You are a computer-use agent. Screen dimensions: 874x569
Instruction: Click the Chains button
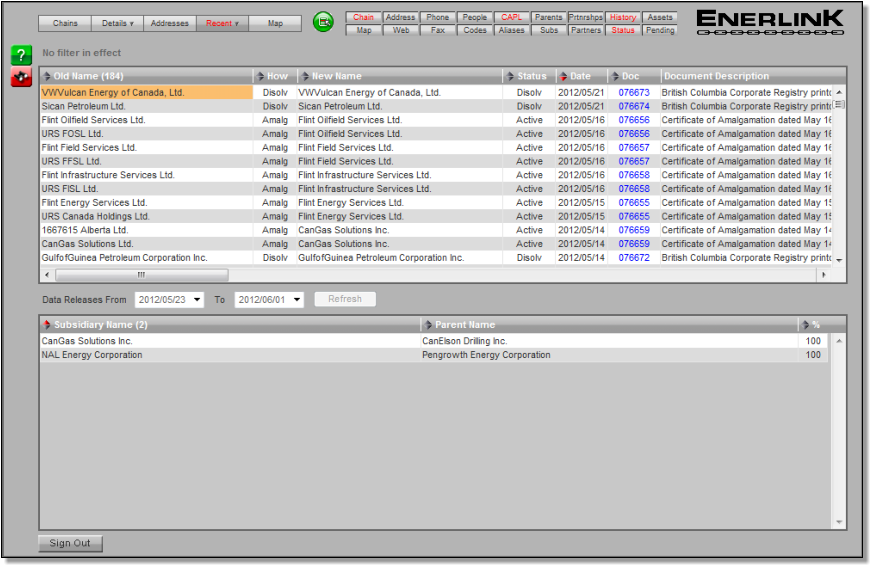(65, 23)
